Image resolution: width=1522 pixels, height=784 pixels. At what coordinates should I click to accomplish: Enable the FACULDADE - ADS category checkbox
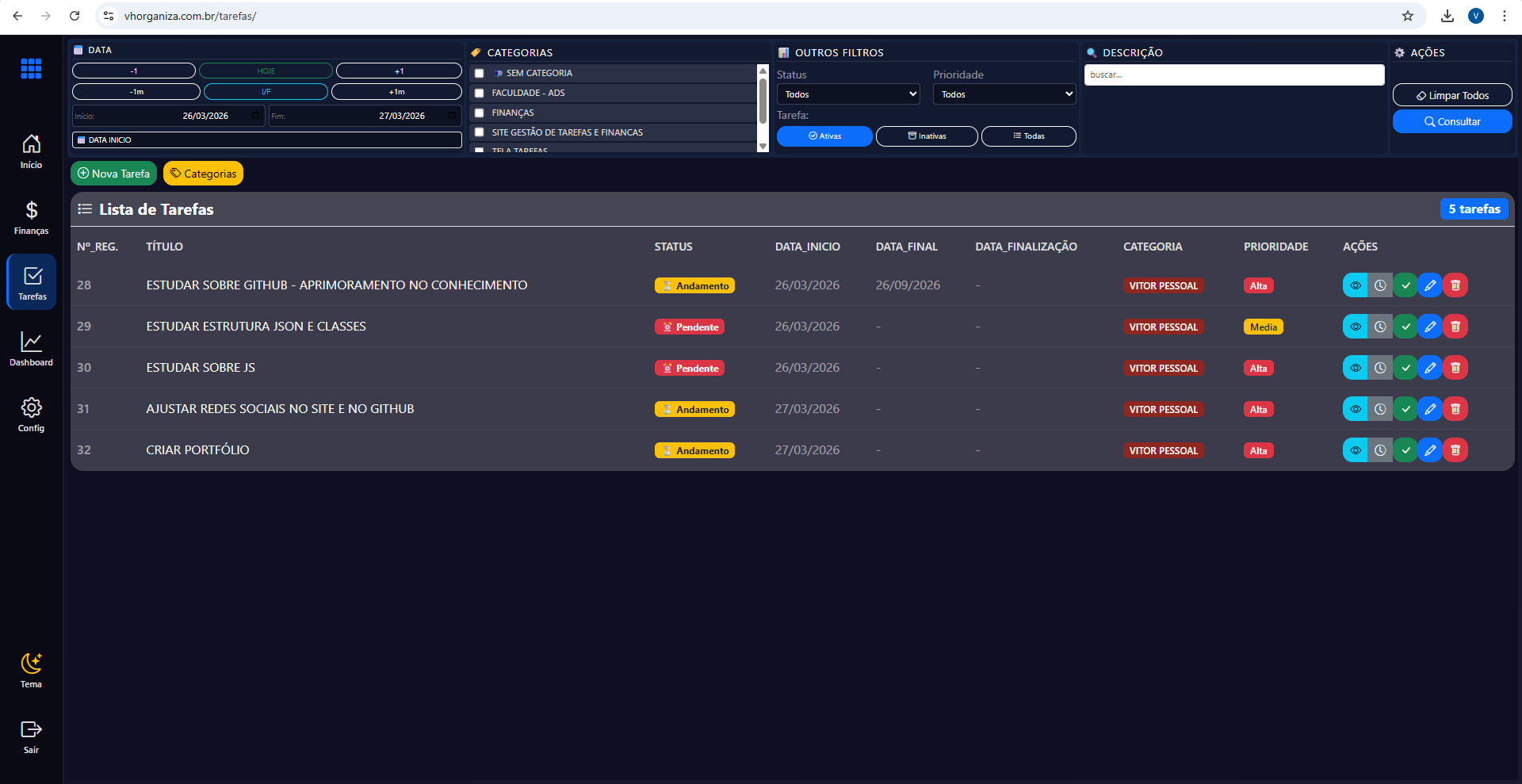[480, 93]
